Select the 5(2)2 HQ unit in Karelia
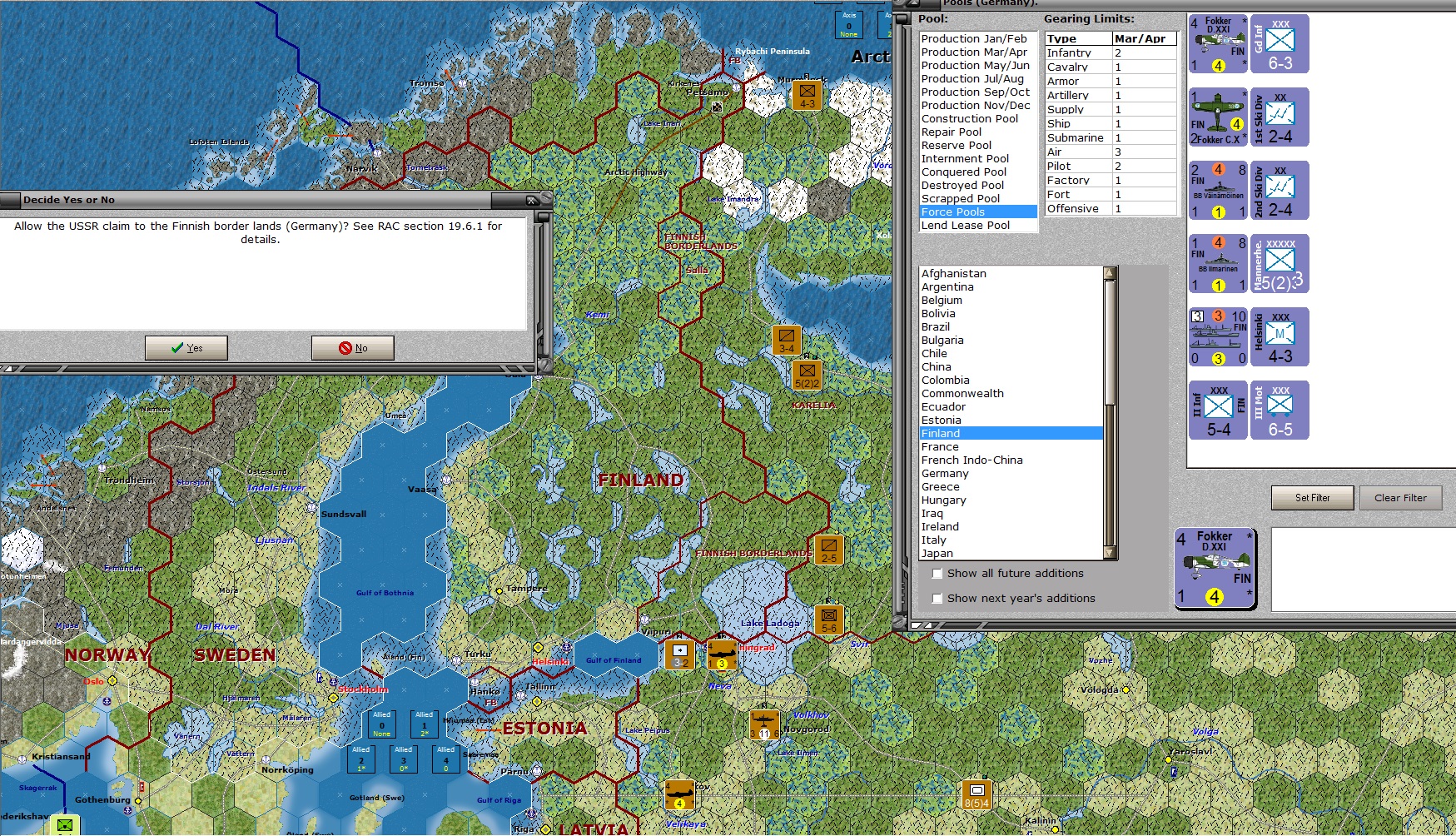Viewport: 1456px width, 836px height. tap(807, 375)
